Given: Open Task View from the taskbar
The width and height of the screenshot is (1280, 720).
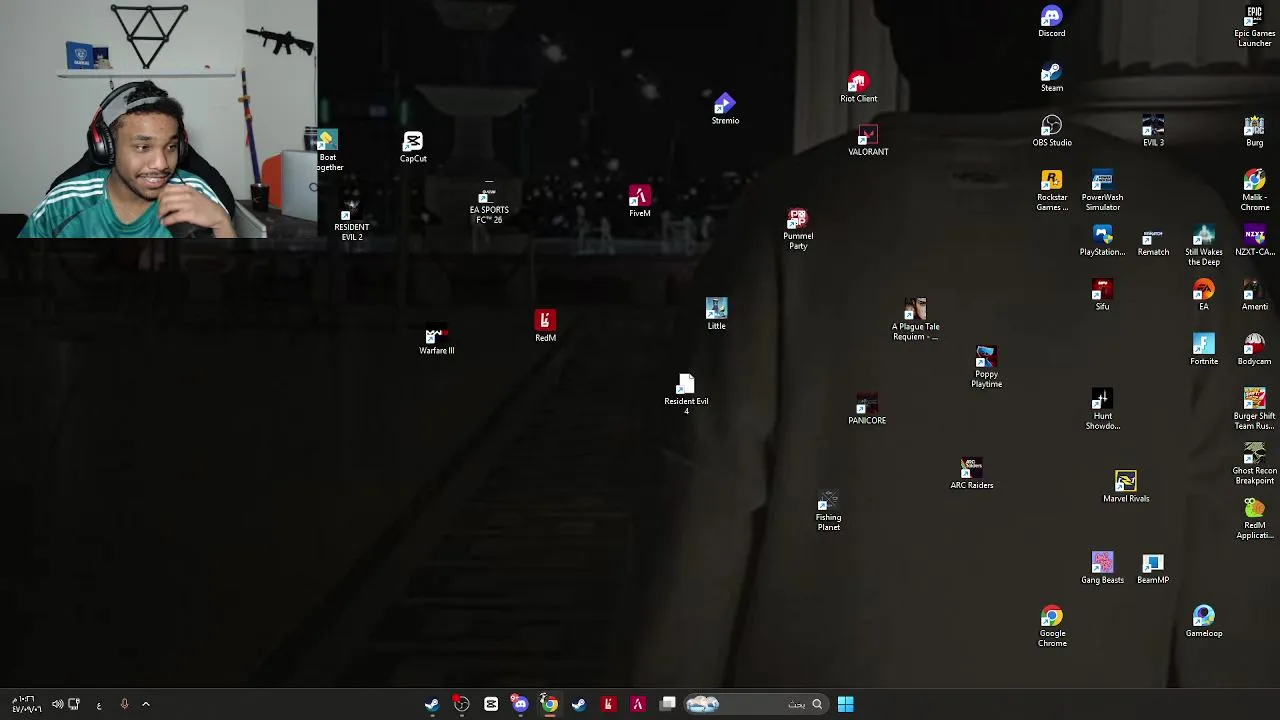Looking at the screenshot, I should pos(668,704).
